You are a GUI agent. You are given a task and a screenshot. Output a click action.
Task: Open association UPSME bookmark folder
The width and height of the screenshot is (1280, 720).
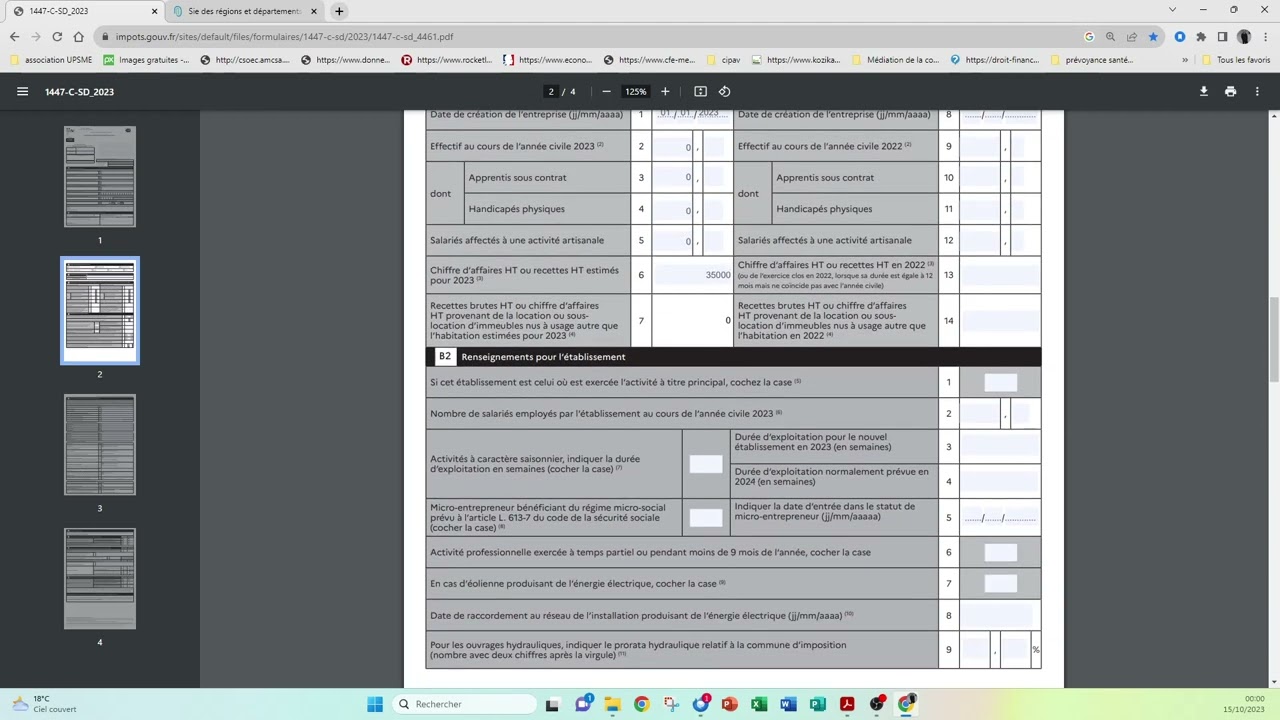point(51,60)
